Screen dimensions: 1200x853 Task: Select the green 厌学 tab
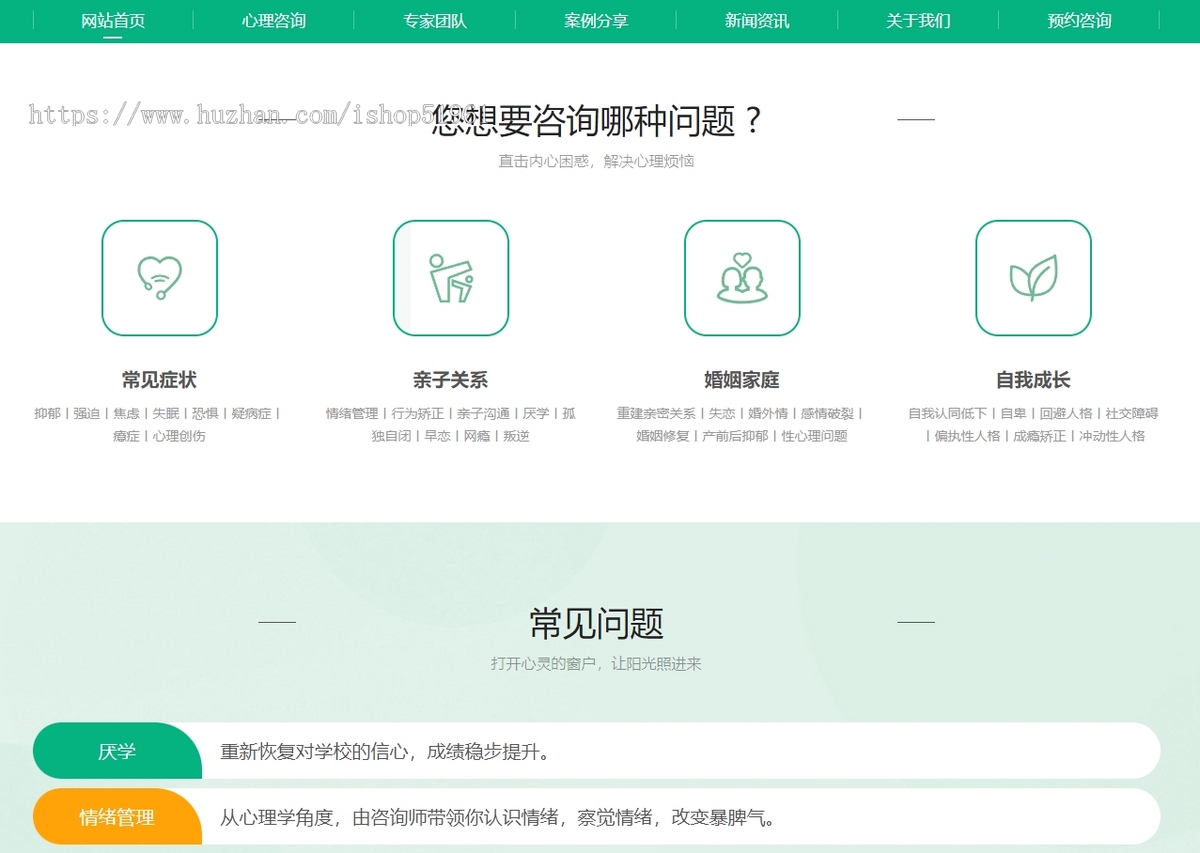click(x=117, y=751)
